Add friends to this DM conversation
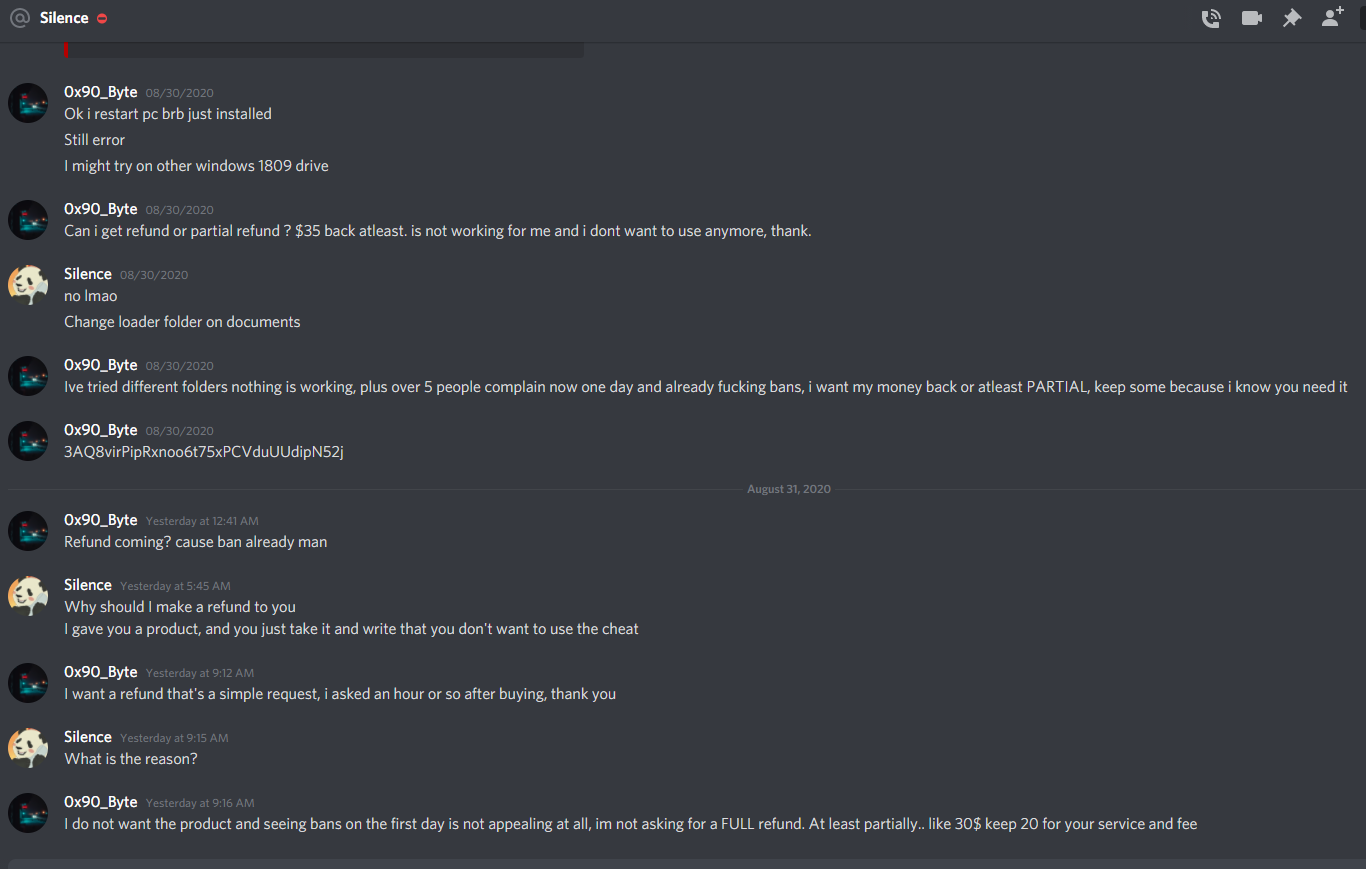The image size is (1366, 869). (1331, 17)
